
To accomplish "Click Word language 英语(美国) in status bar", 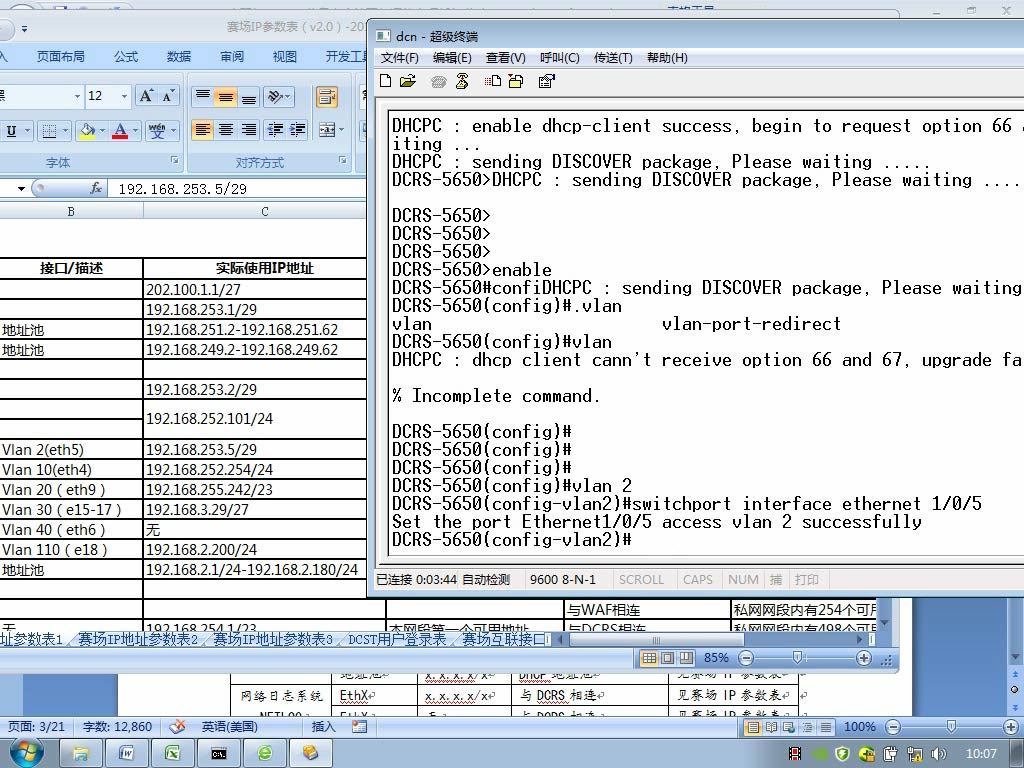I will [x=229, y=726].
